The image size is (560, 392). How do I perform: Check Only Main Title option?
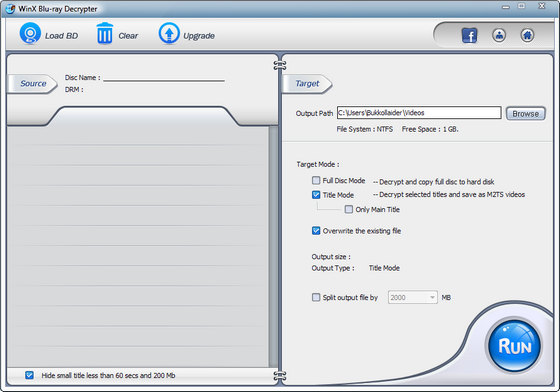349,209
